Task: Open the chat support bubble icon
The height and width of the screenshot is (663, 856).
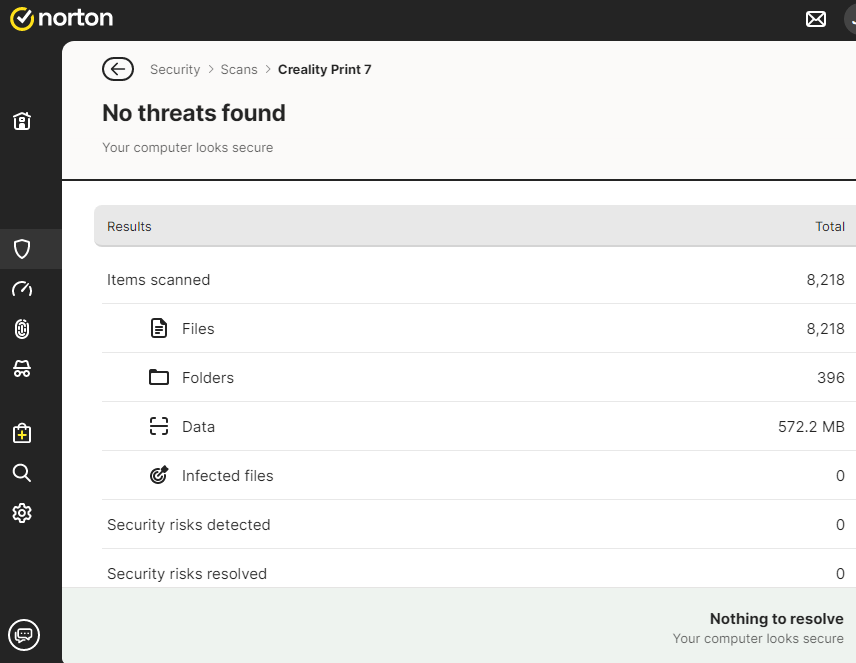Action: tap(23, 634)
